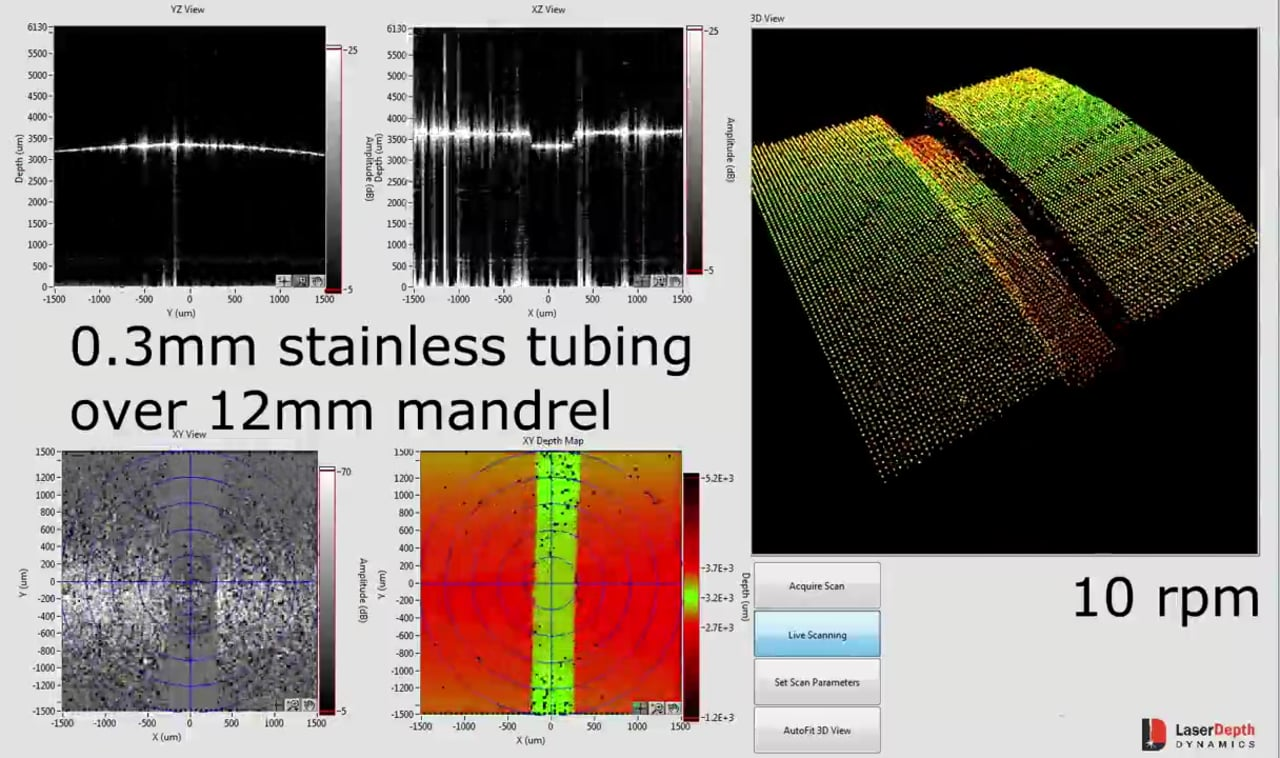Select the cursor crosshair tool in YZ View
The width and height of the screenshot is (1280, 758).
(x=284, y=281)
